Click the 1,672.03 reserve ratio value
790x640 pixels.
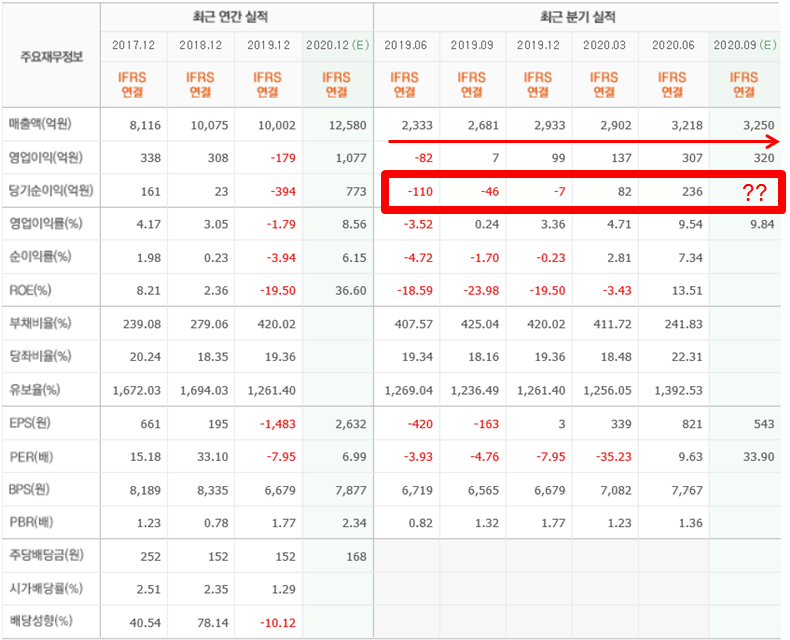point(137,391)
